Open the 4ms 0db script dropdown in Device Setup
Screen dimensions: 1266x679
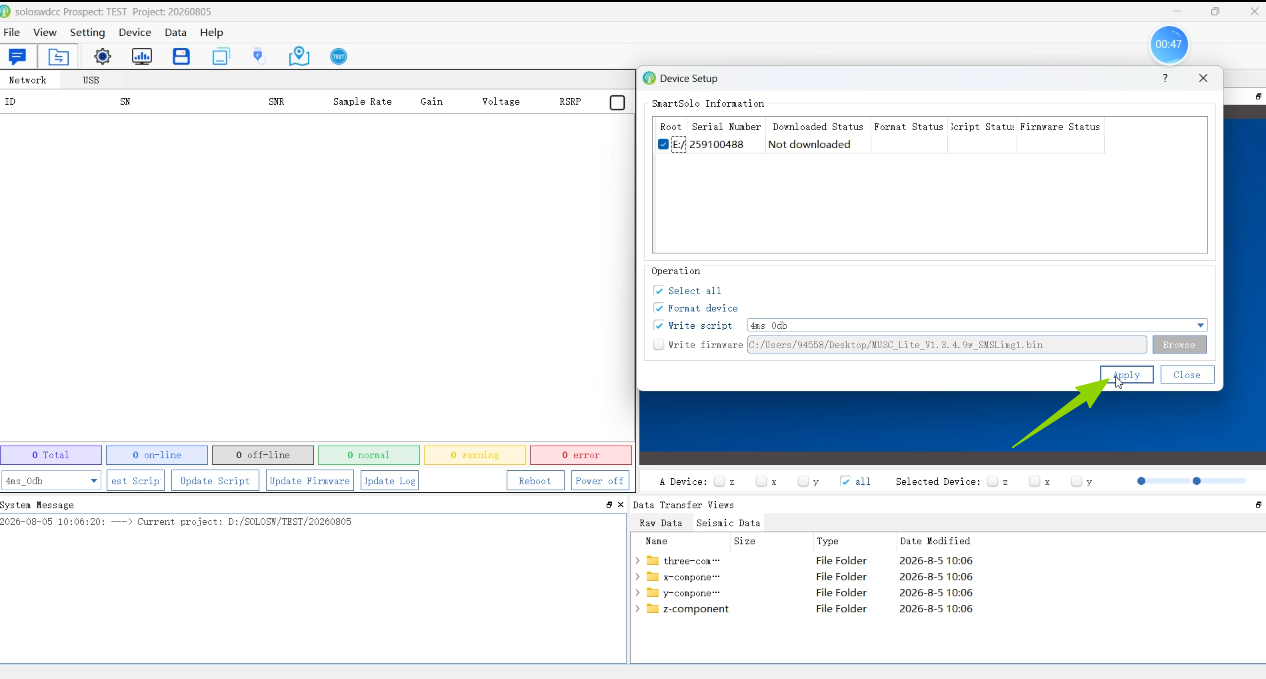pyautogui.click(x=977, y=326)
